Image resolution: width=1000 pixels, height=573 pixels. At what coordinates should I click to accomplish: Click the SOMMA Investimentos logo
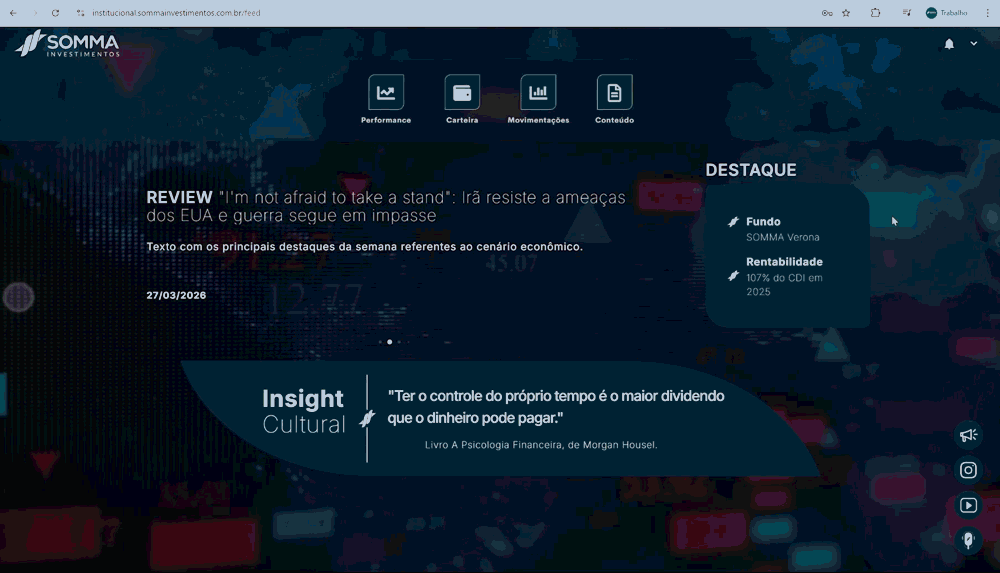68,43
